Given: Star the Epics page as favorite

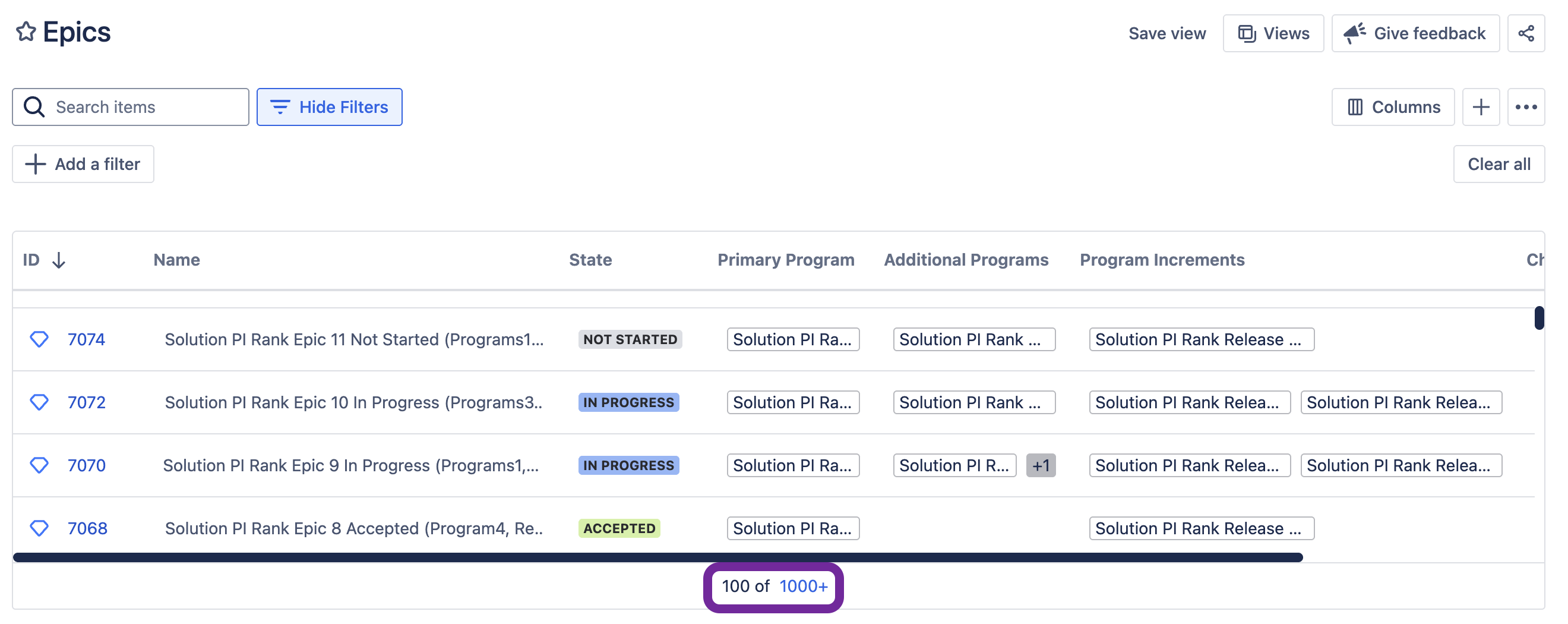Looking at the screenshot, I should (x=26, y=31).
